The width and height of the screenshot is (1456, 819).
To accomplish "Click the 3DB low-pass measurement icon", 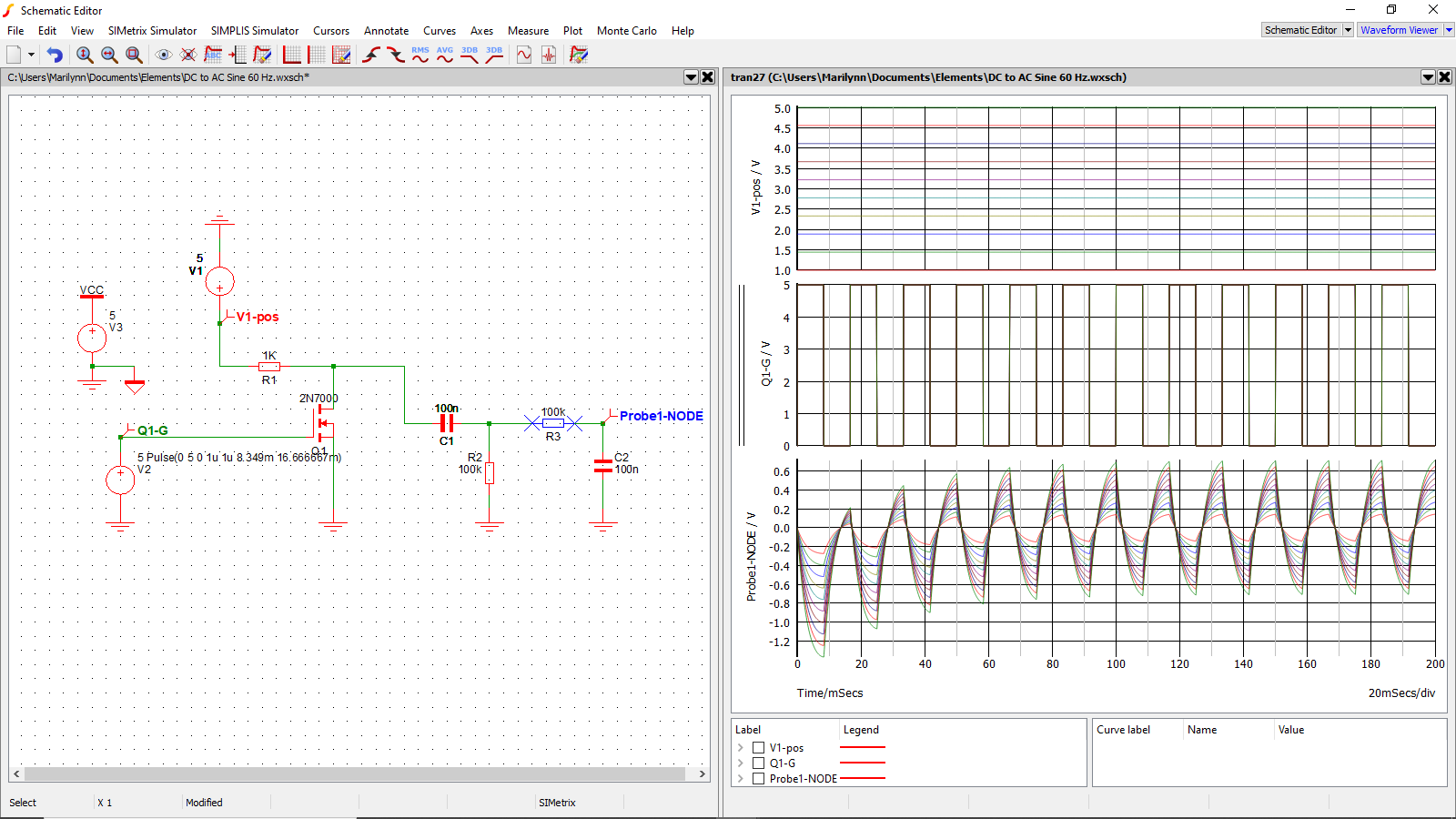I will 470,55.
